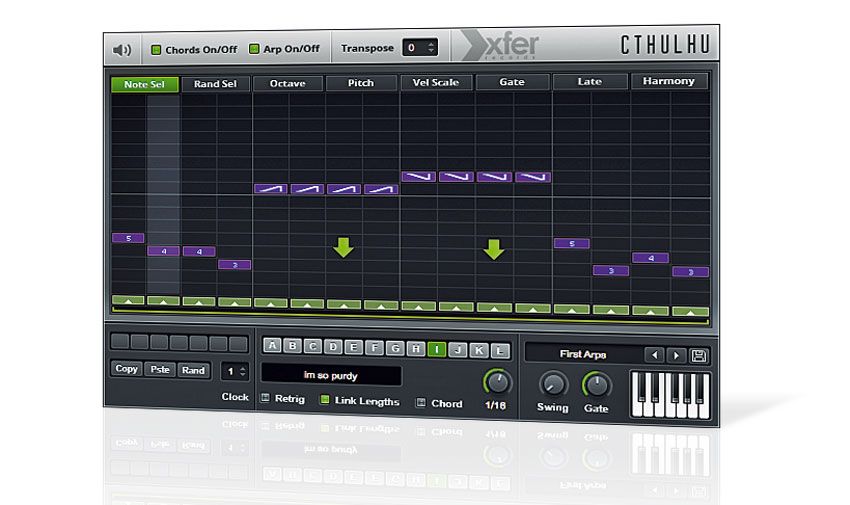Click the purple 2 step under Rand Sel
Image resolution: width=850 pixels, height=505 pixels.
click(x=235, y=265)
